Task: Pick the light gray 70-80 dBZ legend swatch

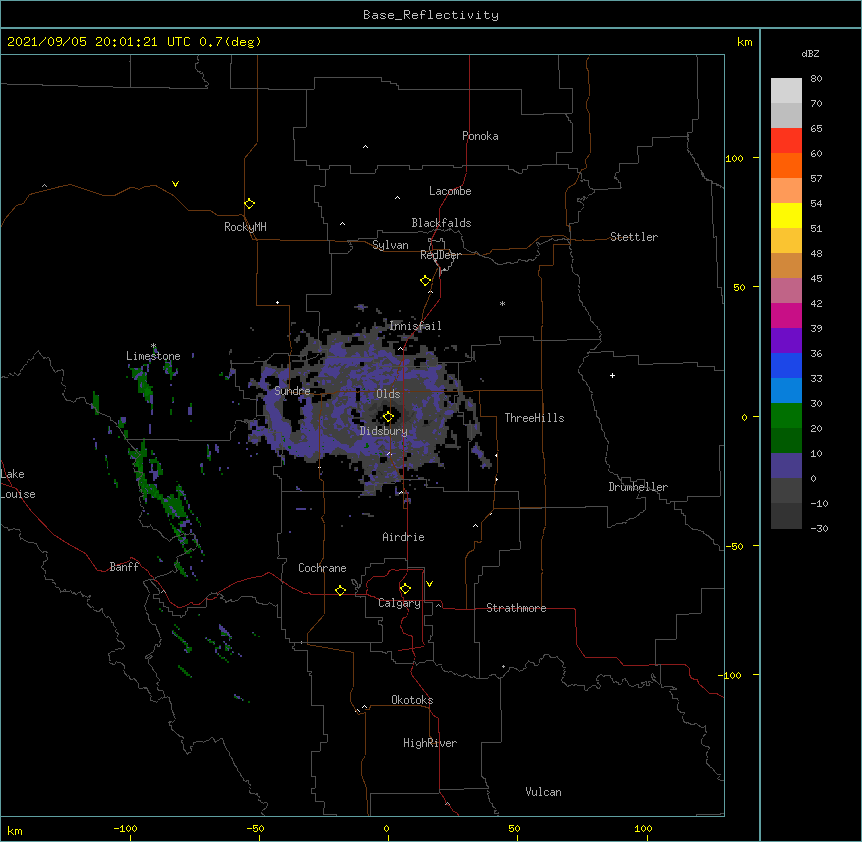Action: (x=786, y=91)
